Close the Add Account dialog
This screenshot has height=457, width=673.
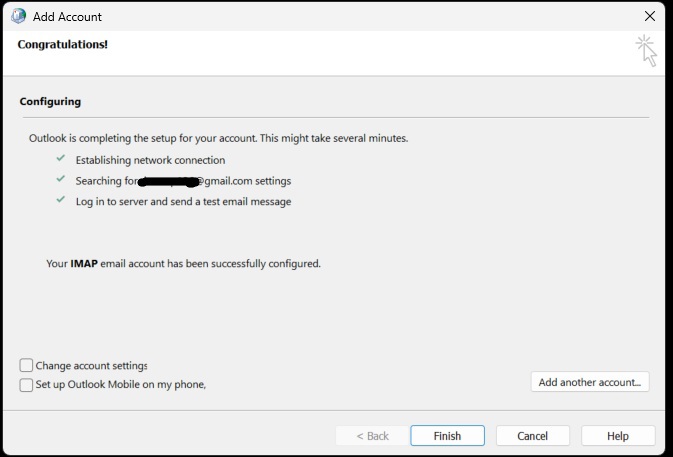click(650, 16)
